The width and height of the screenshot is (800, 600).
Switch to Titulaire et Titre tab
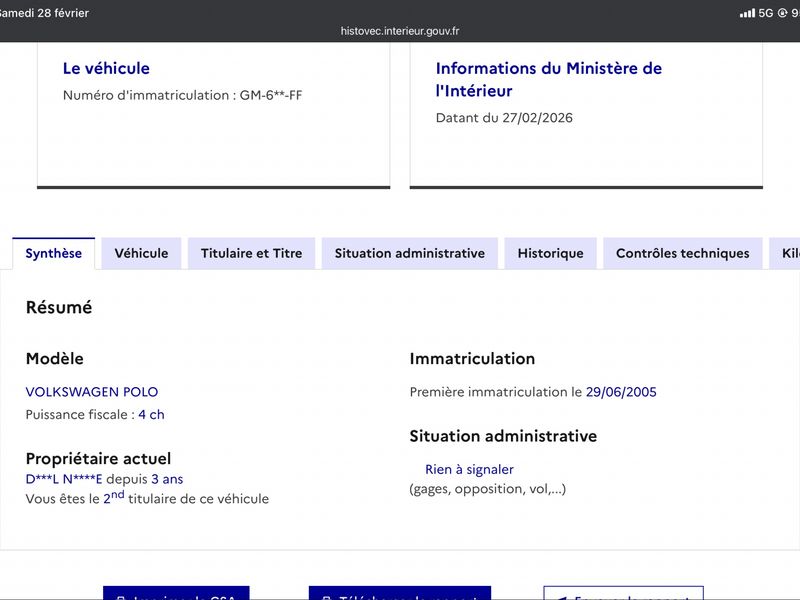point(251,253)
